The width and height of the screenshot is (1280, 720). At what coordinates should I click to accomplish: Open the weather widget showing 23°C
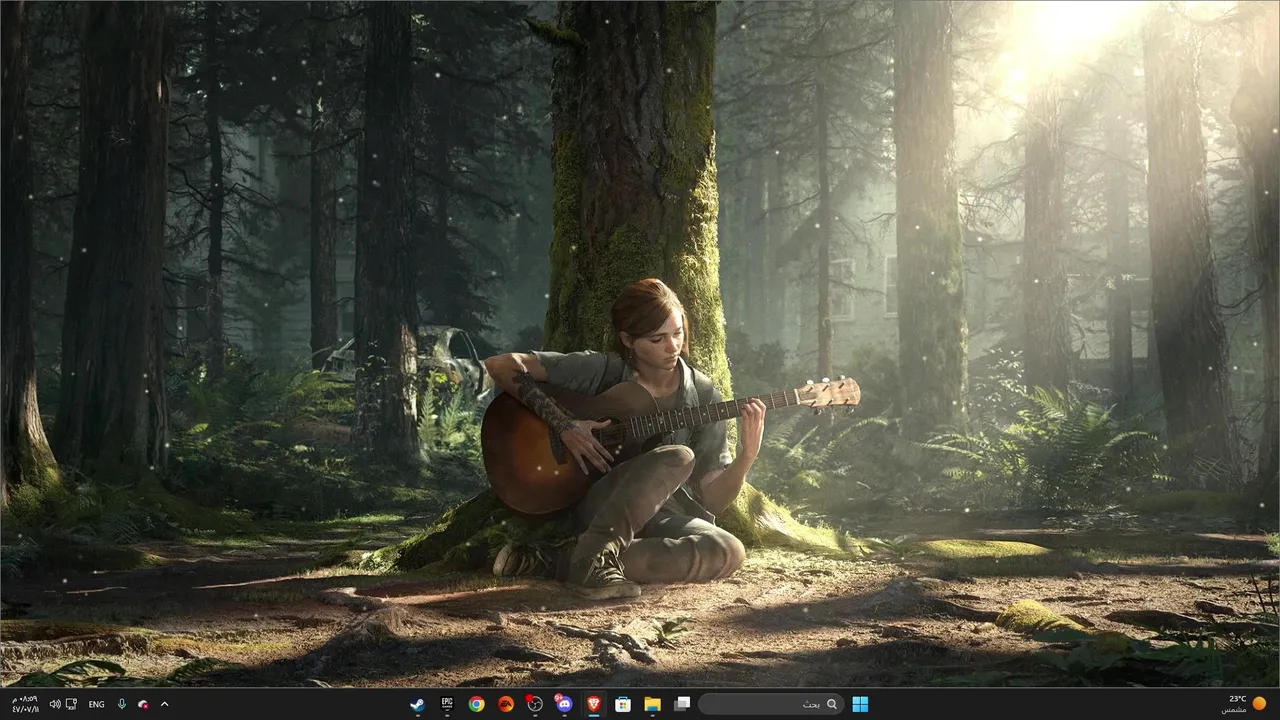[x=1243, y=704]
